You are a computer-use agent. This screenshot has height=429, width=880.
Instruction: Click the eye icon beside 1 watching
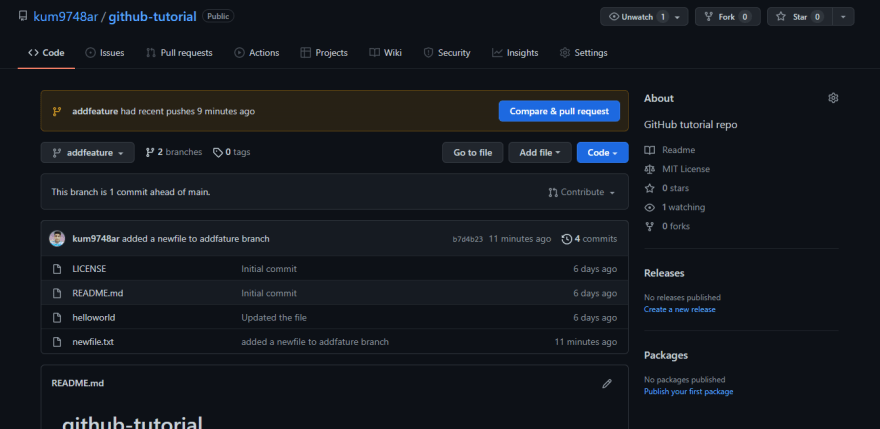(649, 207)
